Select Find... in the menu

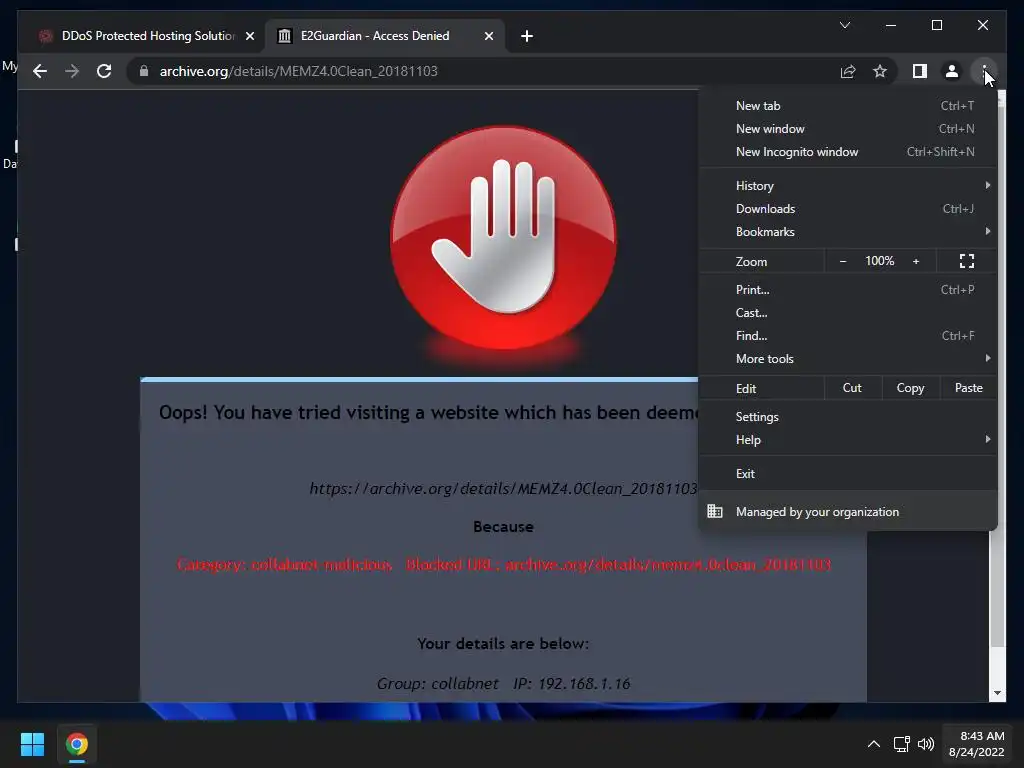point(848,335)
